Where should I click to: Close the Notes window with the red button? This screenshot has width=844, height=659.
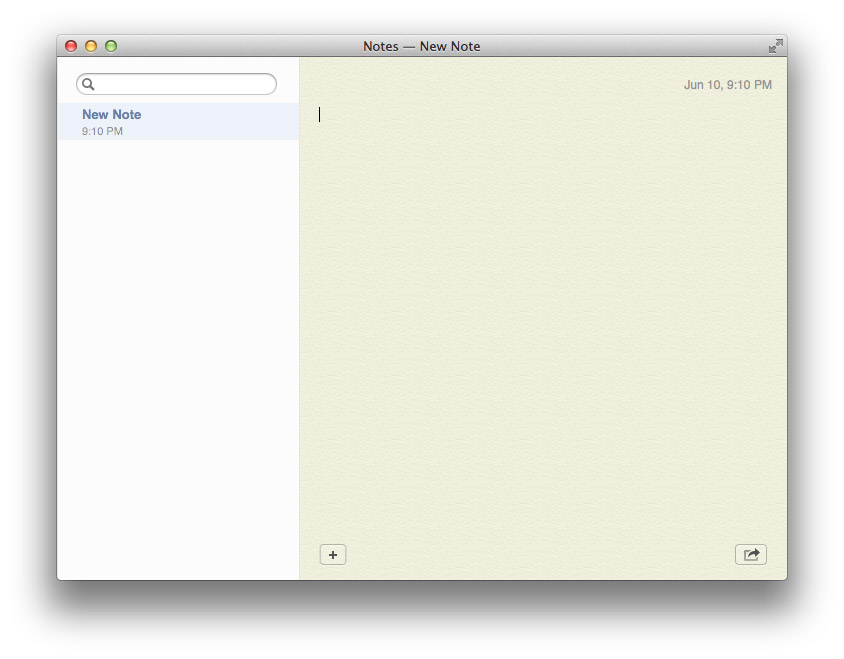(x=71, y=46)
